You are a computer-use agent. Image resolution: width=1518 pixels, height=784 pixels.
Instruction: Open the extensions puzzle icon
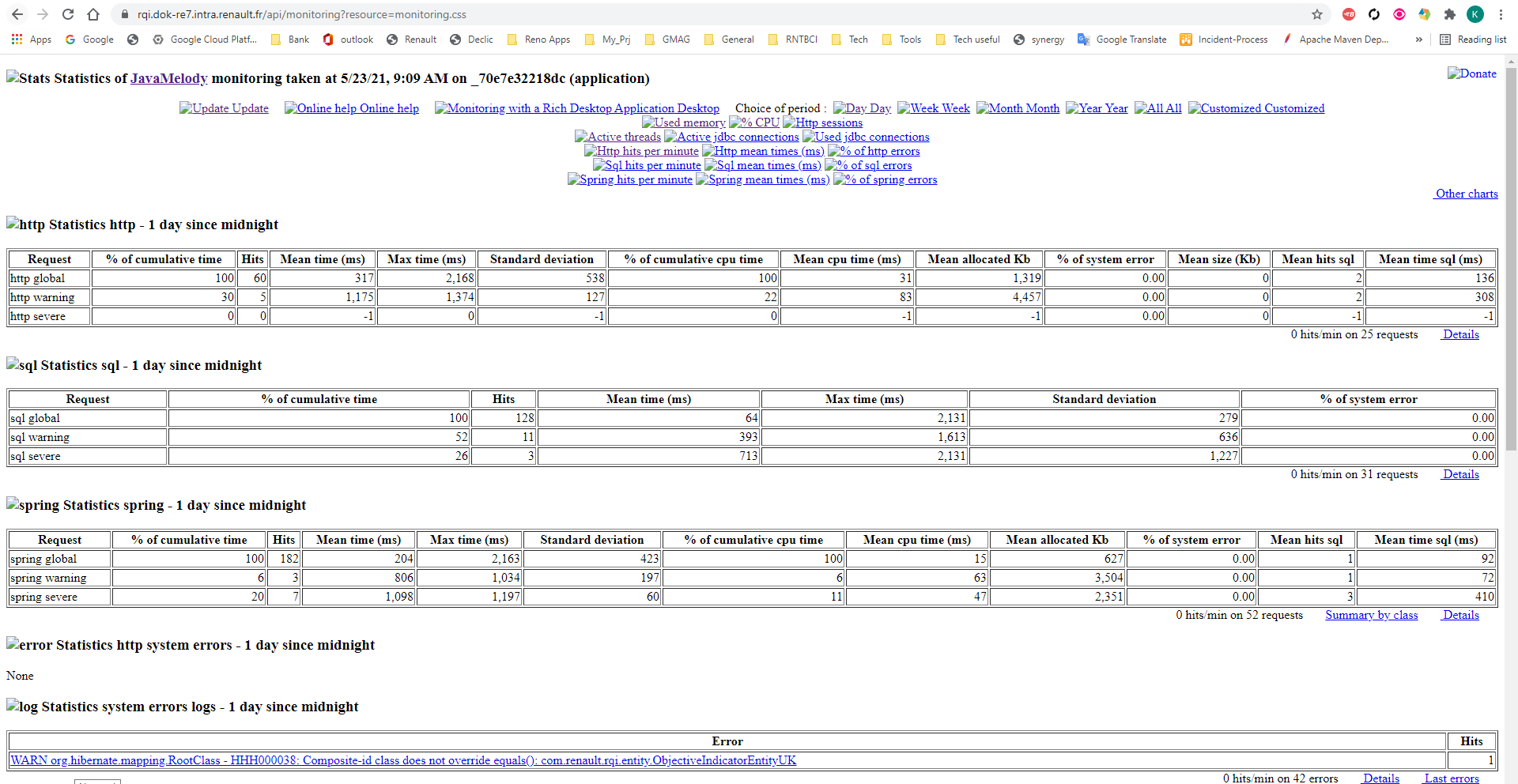tap(1449, 14)
